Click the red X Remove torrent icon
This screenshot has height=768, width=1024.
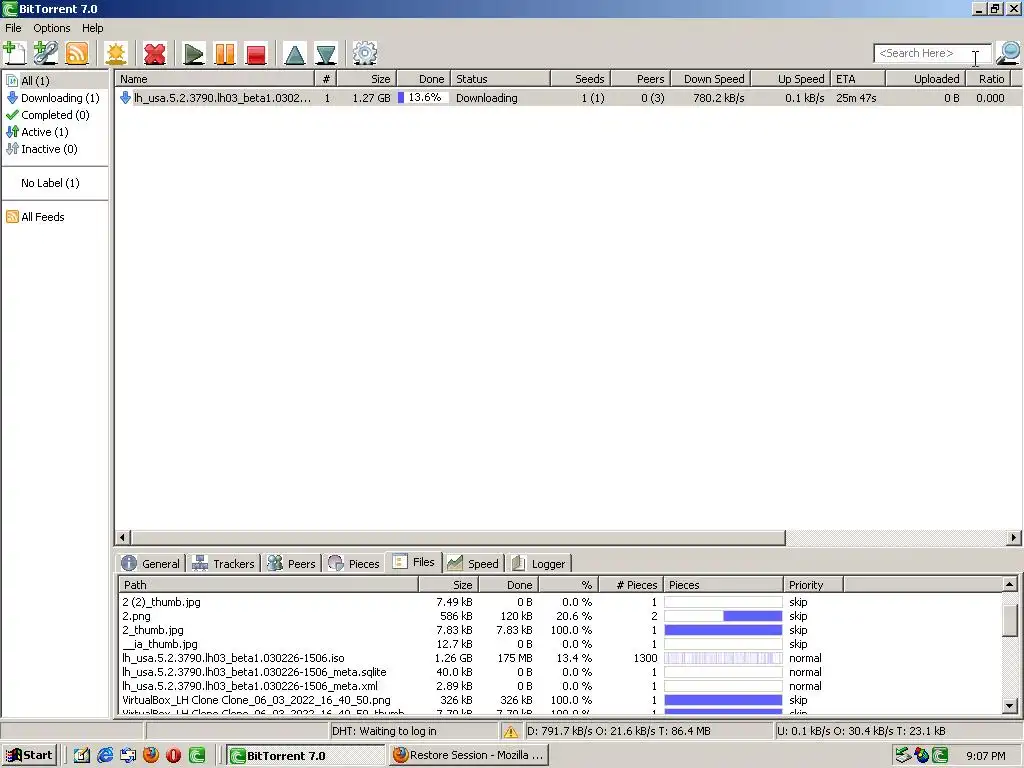pos(155,54)
